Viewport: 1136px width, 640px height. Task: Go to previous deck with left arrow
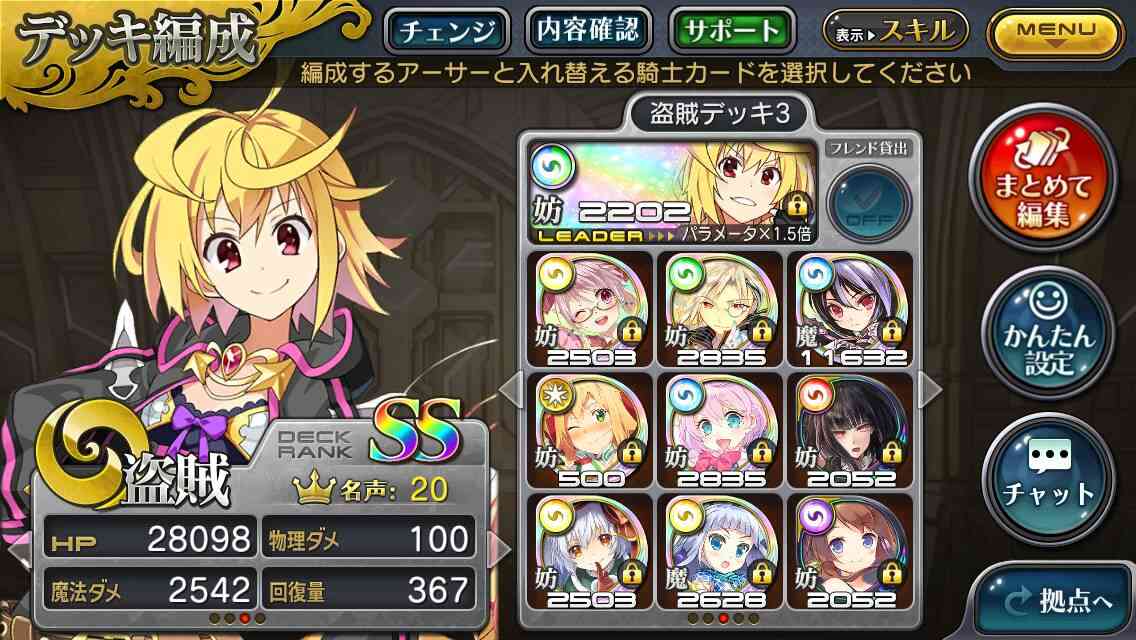pos(511,391)
